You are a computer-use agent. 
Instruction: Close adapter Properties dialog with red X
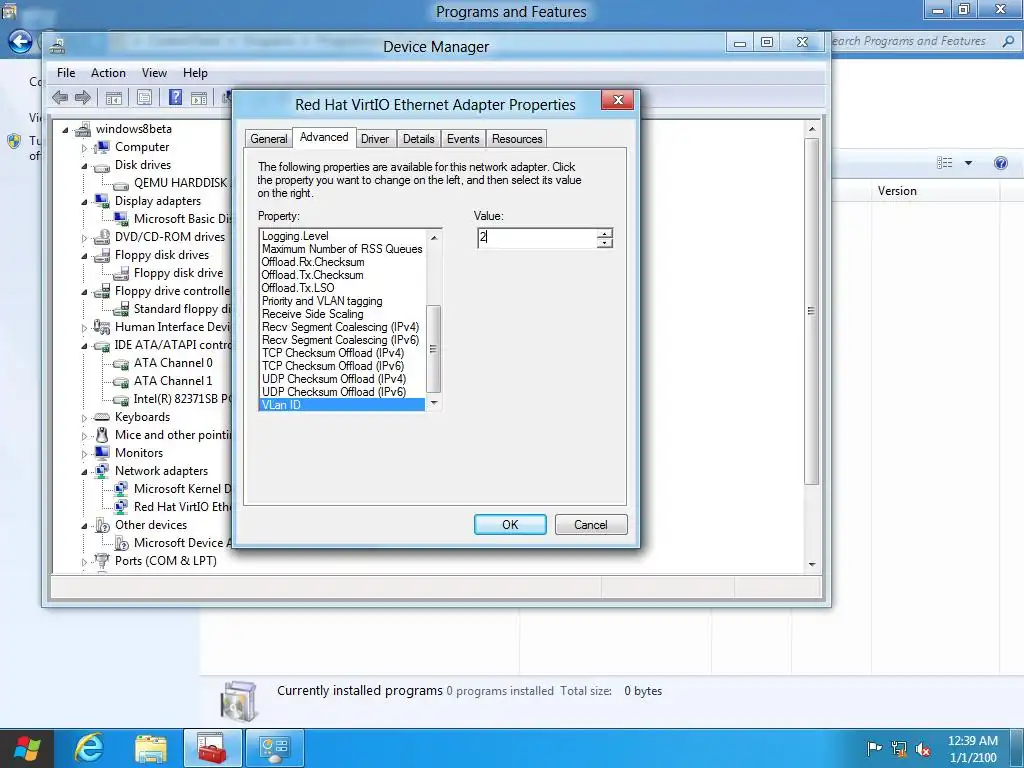click(618, 100)
